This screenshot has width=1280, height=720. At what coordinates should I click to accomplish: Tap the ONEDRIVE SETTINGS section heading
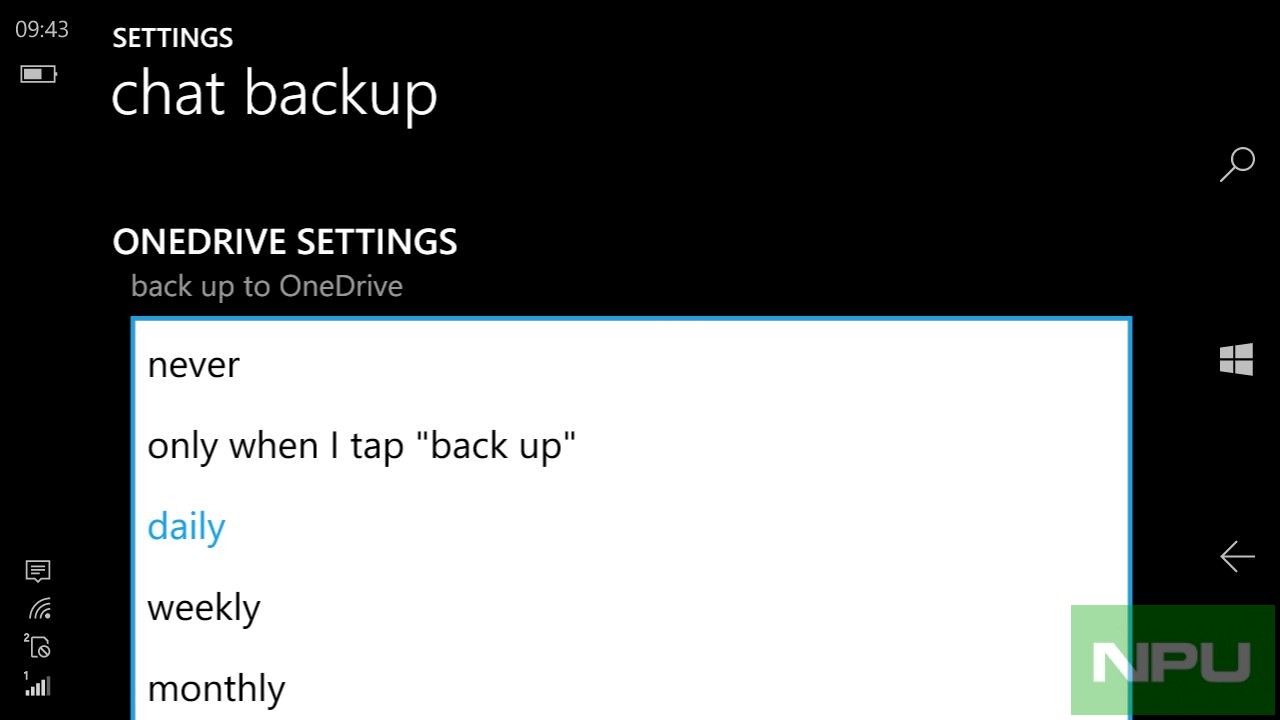[285, 242]
